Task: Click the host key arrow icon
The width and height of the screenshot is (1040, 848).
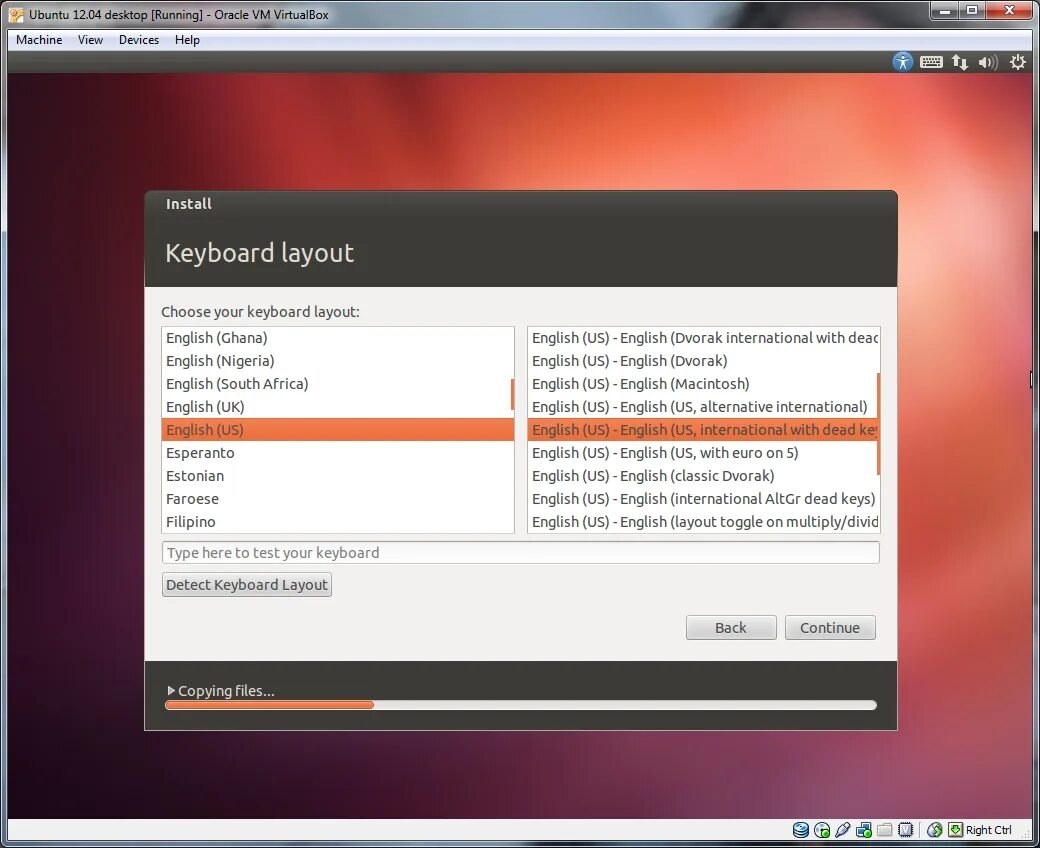Action: (955, 829)
